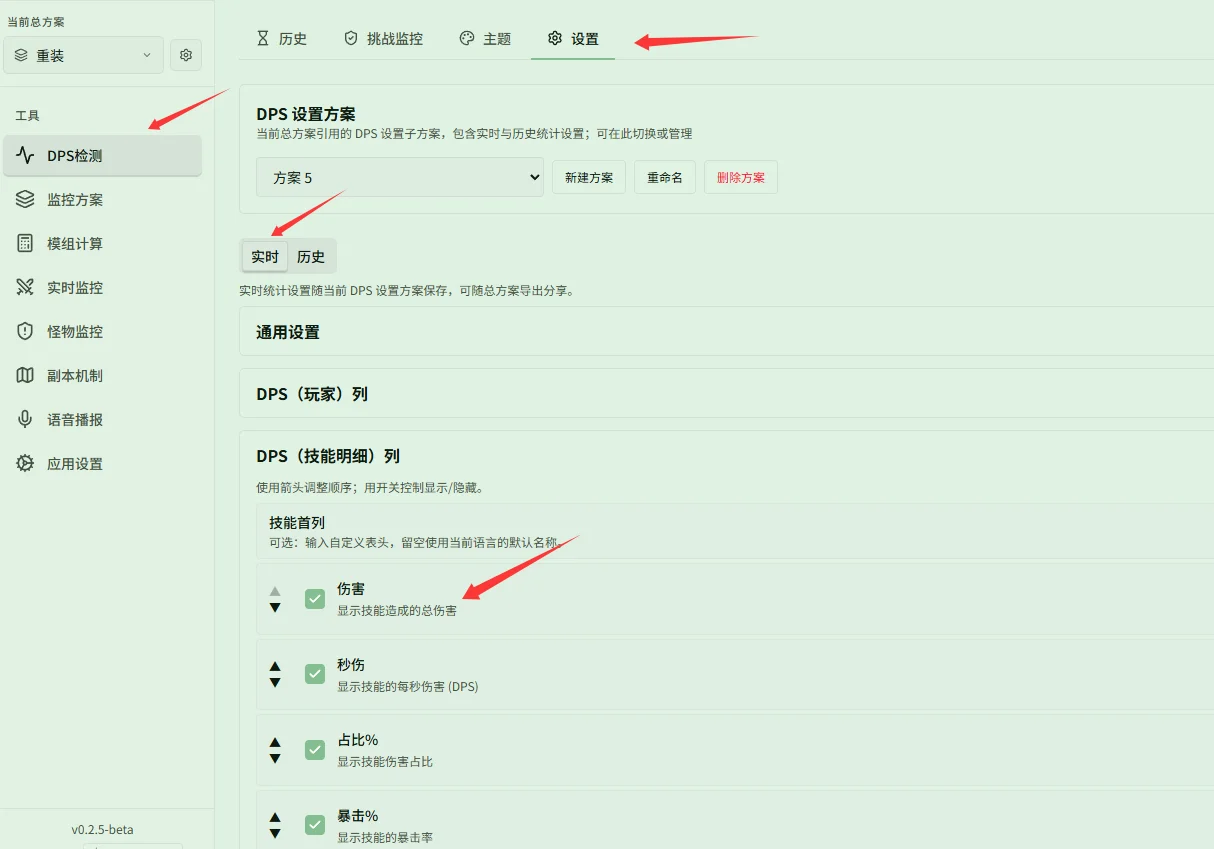Uncheck the 秒伤 column checkbox
Viewport: 1214px width, 849px height.
[x=315, y=674]
